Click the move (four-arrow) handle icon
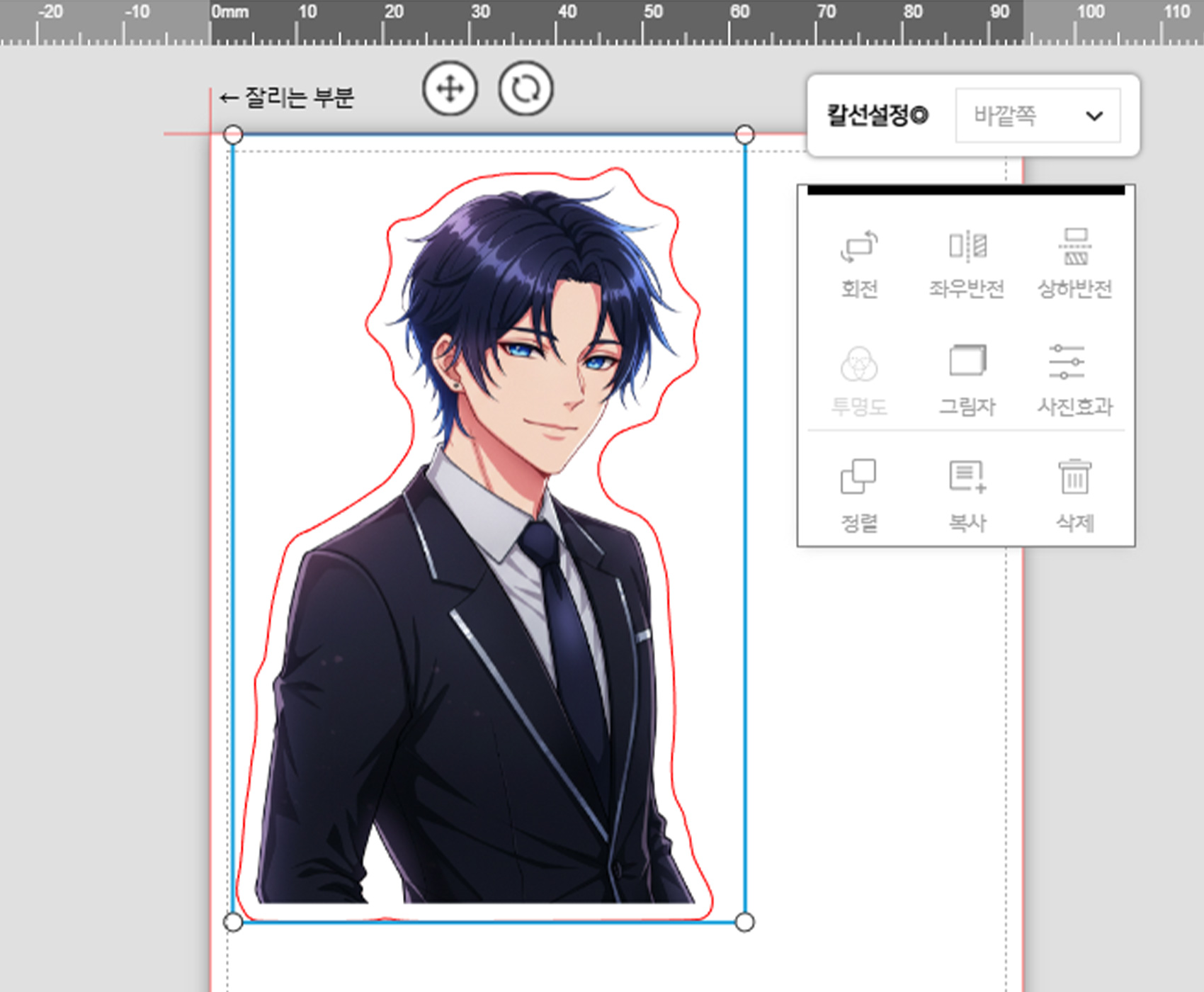Viewport: 1204px width, 992px height. tap(450, 89)
